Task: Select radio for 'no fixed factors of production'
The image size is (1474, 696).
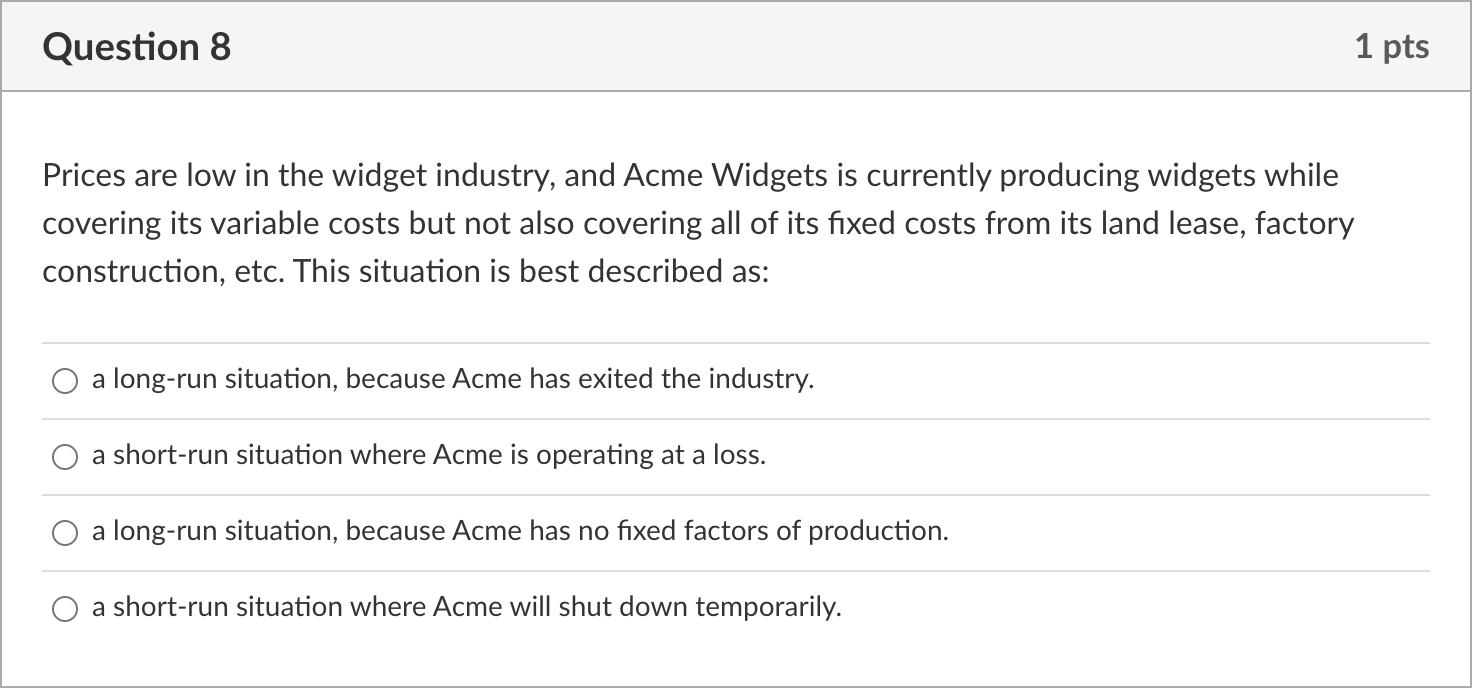Action: click(x=65, y=533)
